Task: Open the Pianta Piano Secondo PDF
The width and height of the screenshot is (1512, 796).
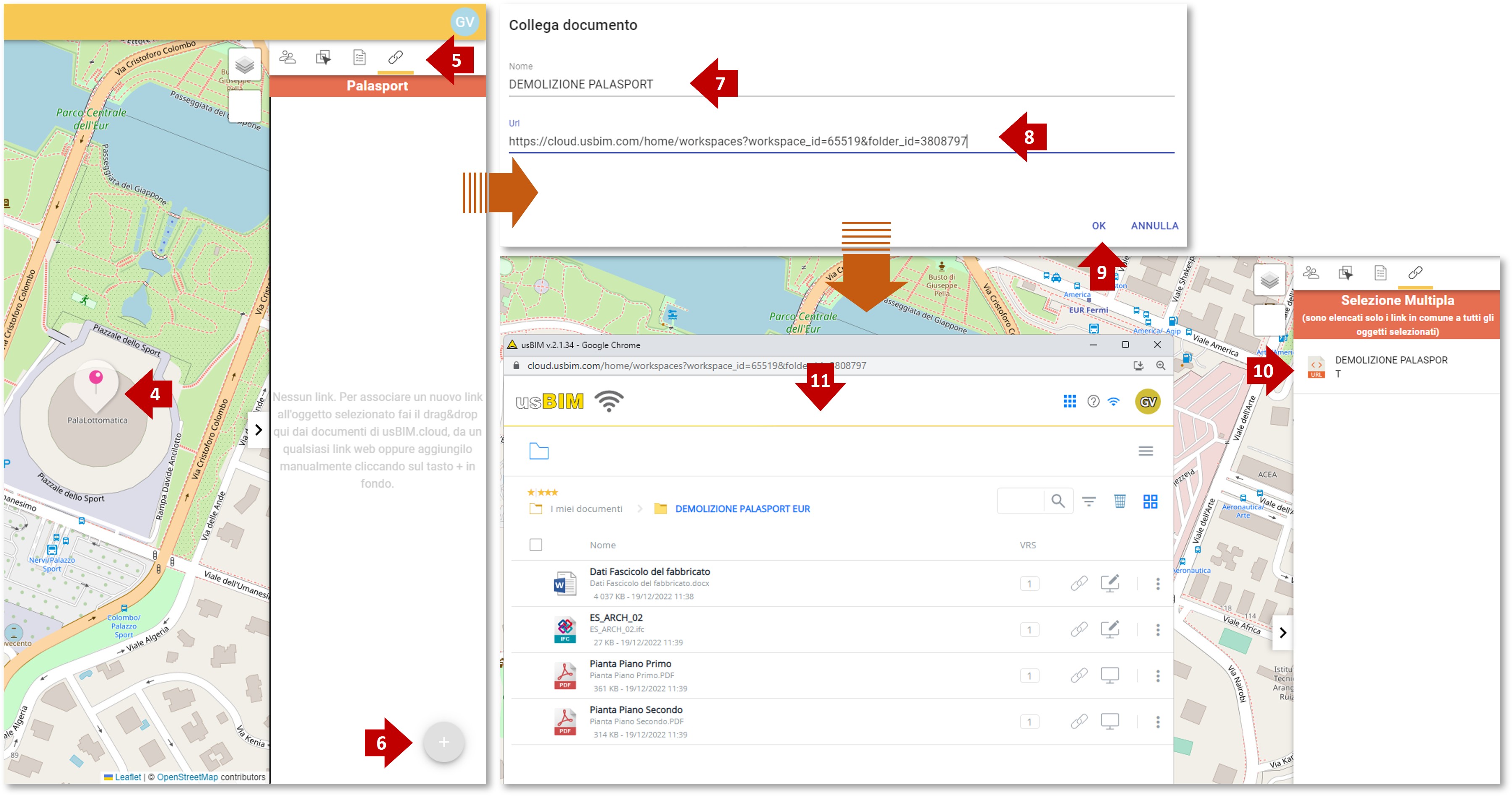Action: pyautogui.click(x=636, y=710)
